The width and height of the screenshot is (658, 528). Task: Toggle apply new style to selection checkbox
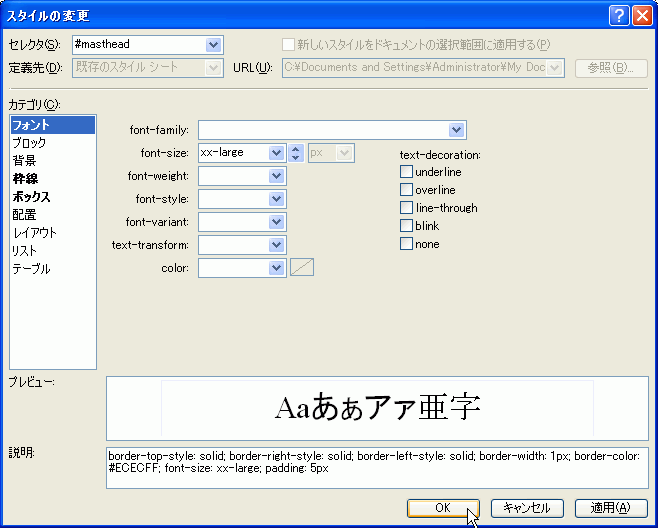(288, 44)
